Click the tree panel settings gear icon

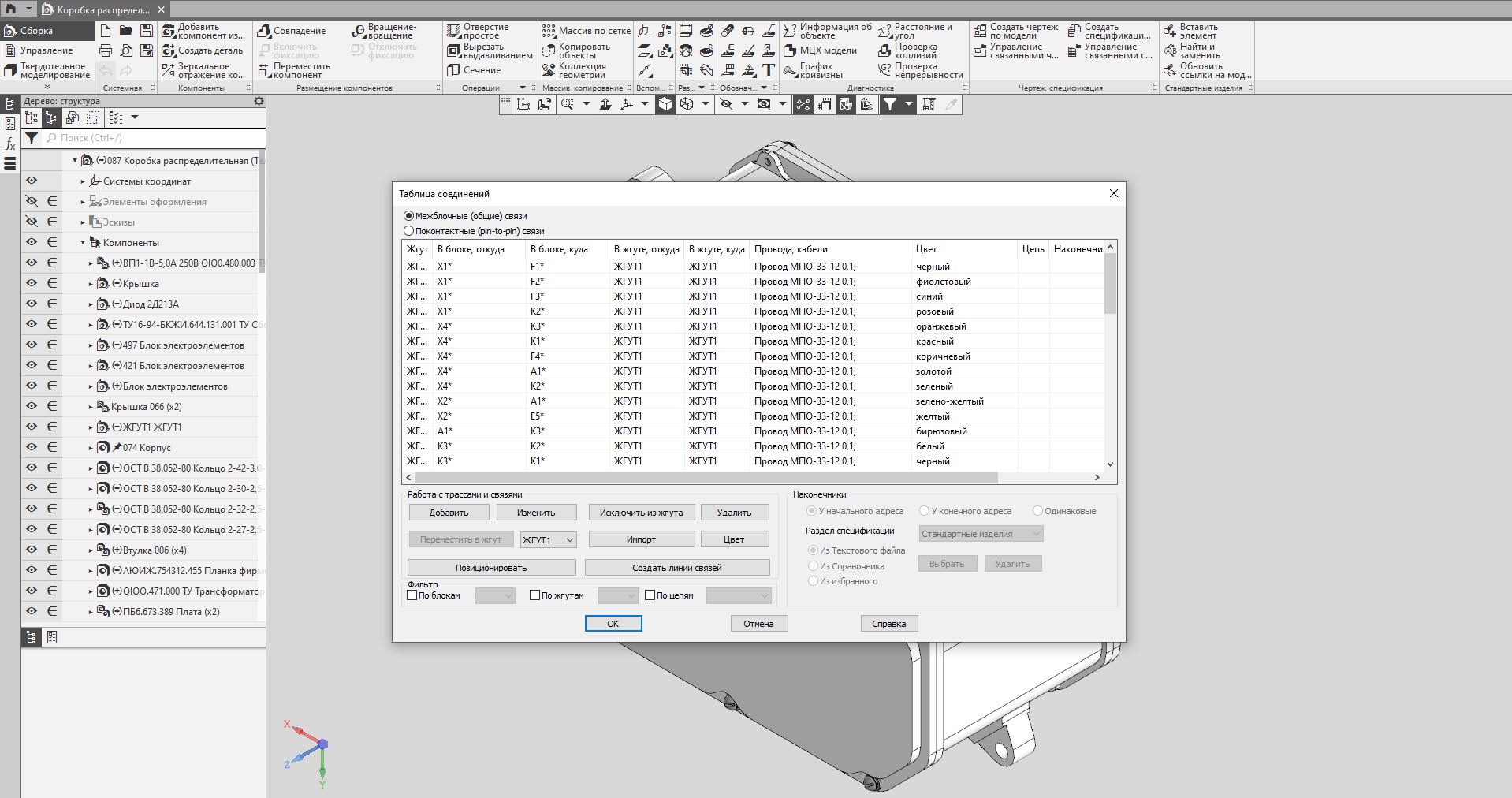(259, 101)
